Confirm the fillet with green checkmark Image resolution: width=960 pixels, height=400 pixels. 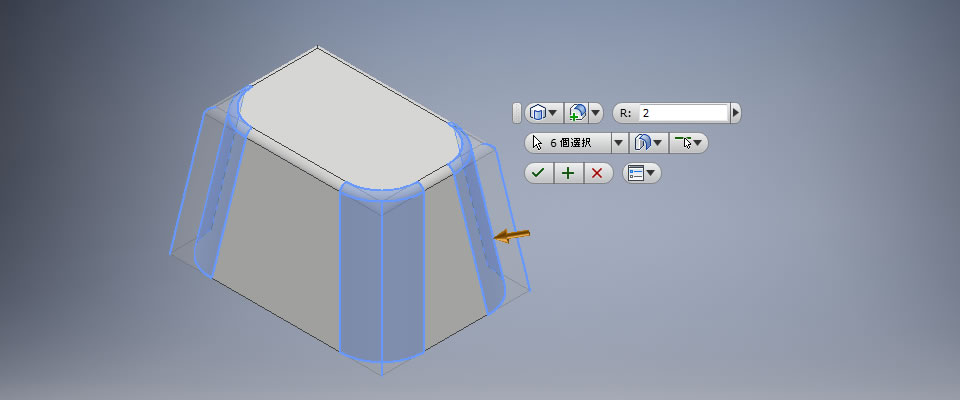click(x=539, y=173)
